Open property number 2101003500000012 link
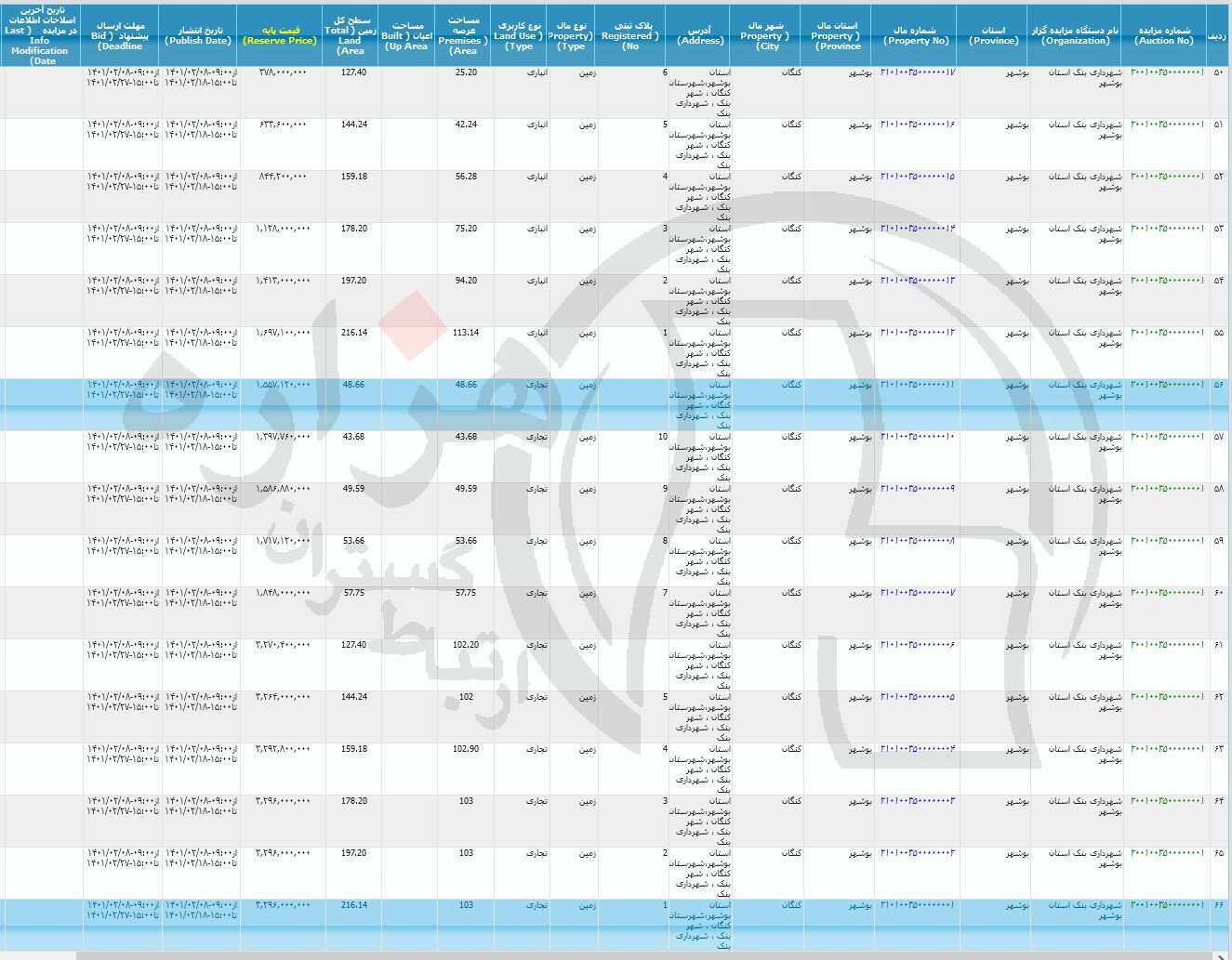The image size is (1232, 960). pyautogui.click(x=918, y=333)
